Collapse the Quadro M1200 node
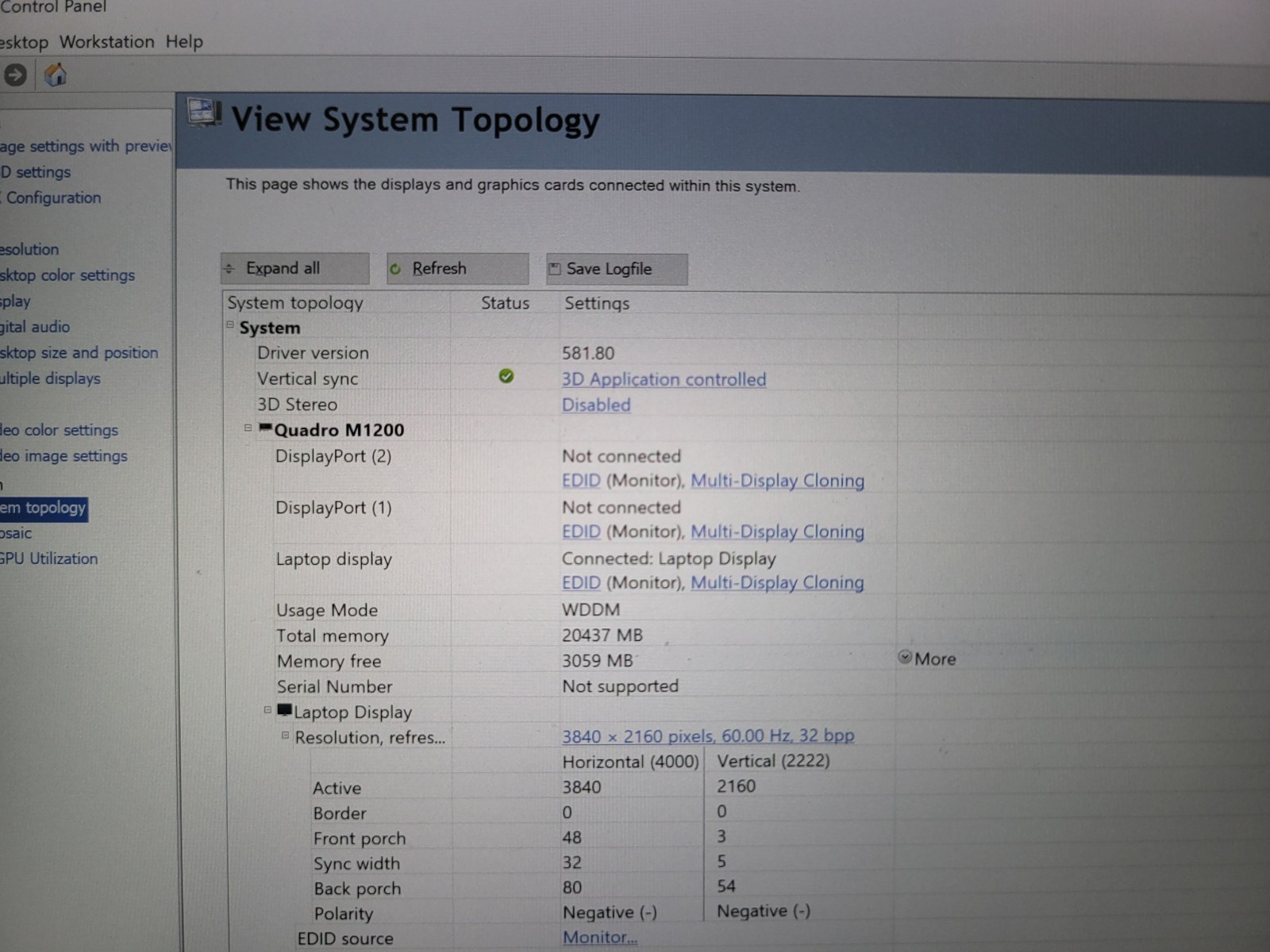 pos(248,428)
